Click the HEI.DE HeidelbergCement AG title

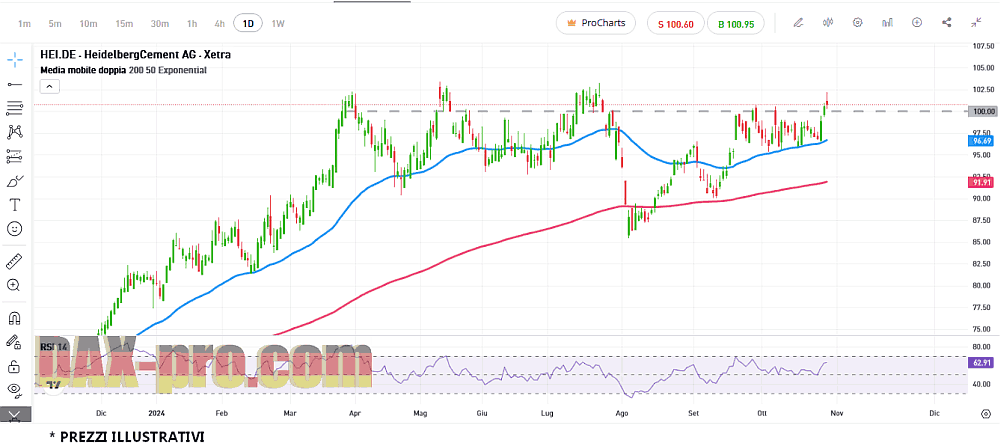tap(135, 55)
